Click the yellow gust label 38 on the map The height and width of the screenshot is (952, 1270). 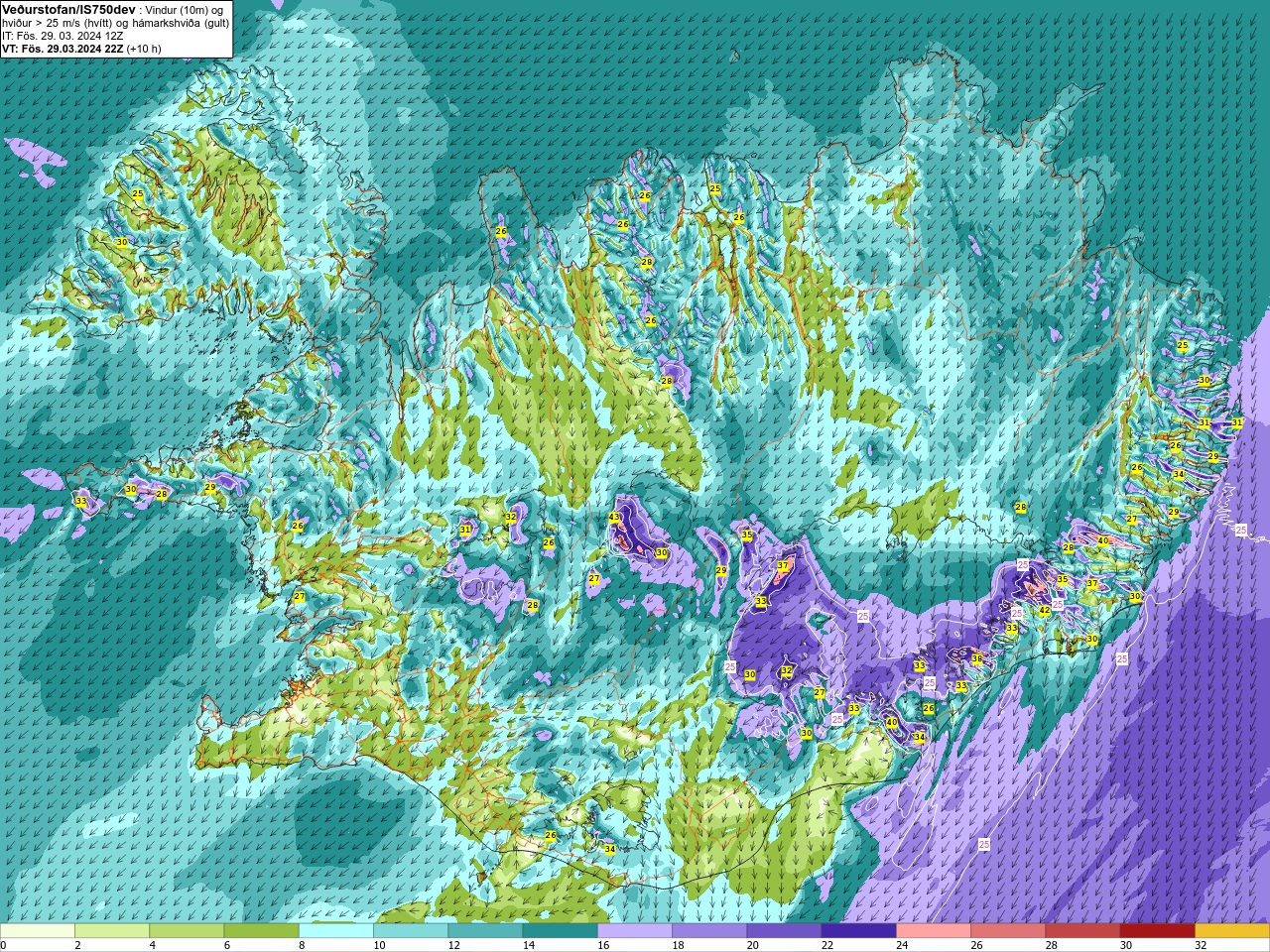click(x=977, y=658)
